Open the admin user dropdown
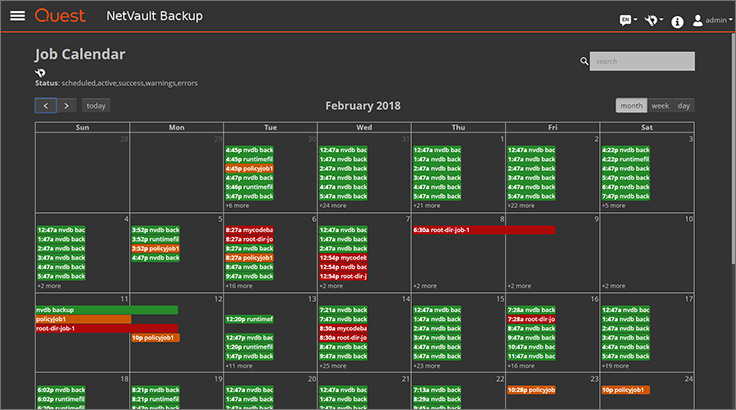Screen dimensions: 736x410 [x=713, y=20]
